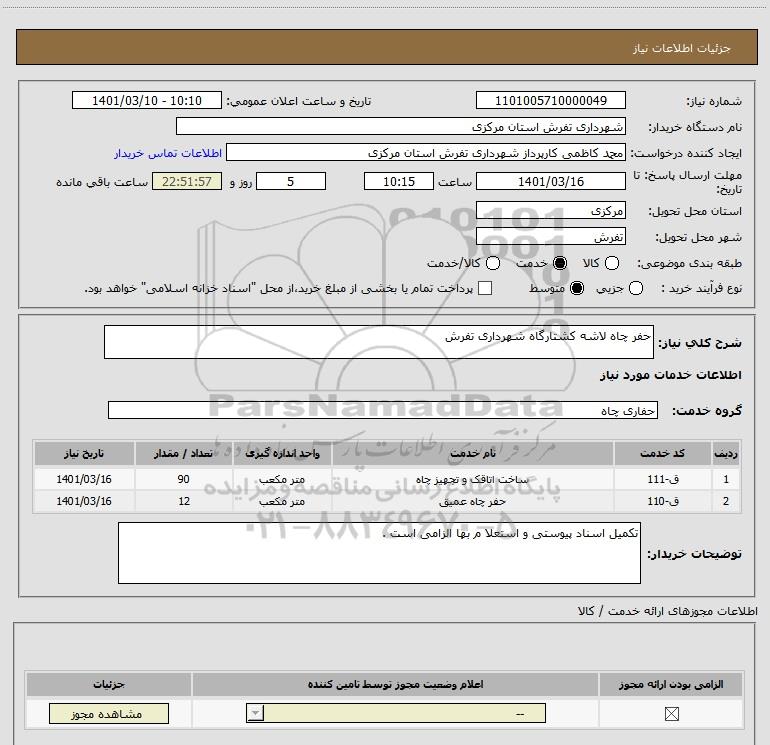Click service code ق-111 cell
Viewport: 770px width, 745px height.
click(x=662, y=479)
